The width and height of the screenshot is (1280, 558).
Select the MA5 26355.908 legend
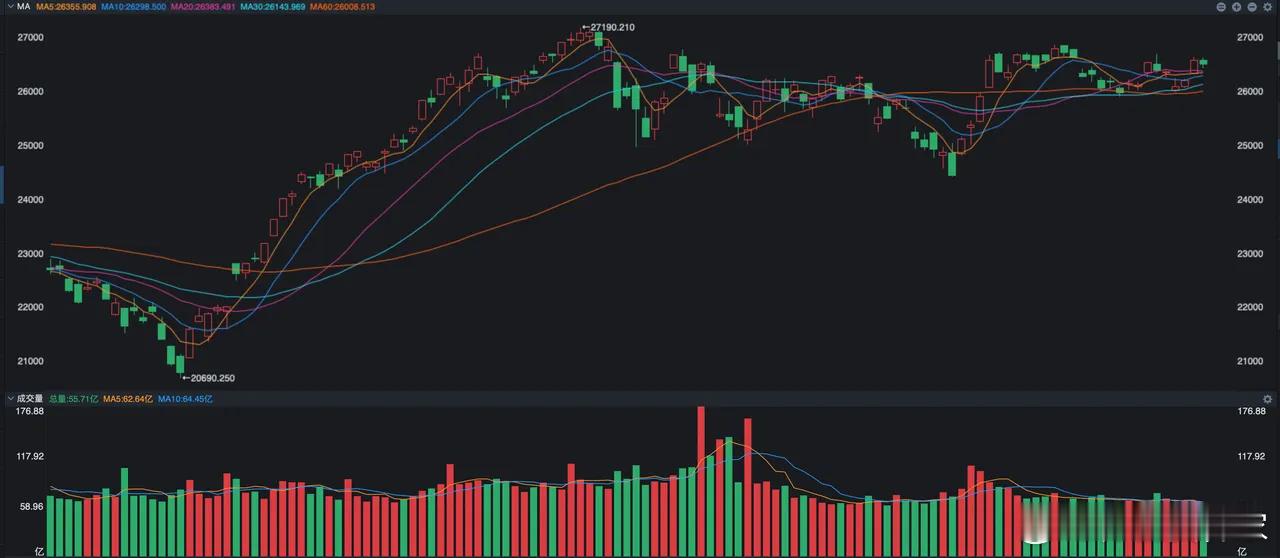pyautogui.click(x=66, y=6)
